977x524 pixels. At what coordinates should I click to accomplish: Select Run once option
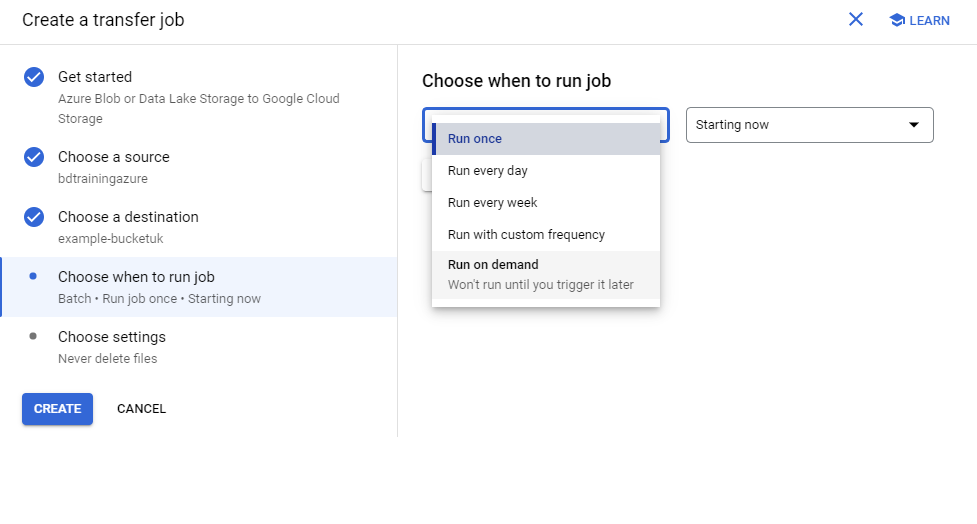tap(546, 138)
